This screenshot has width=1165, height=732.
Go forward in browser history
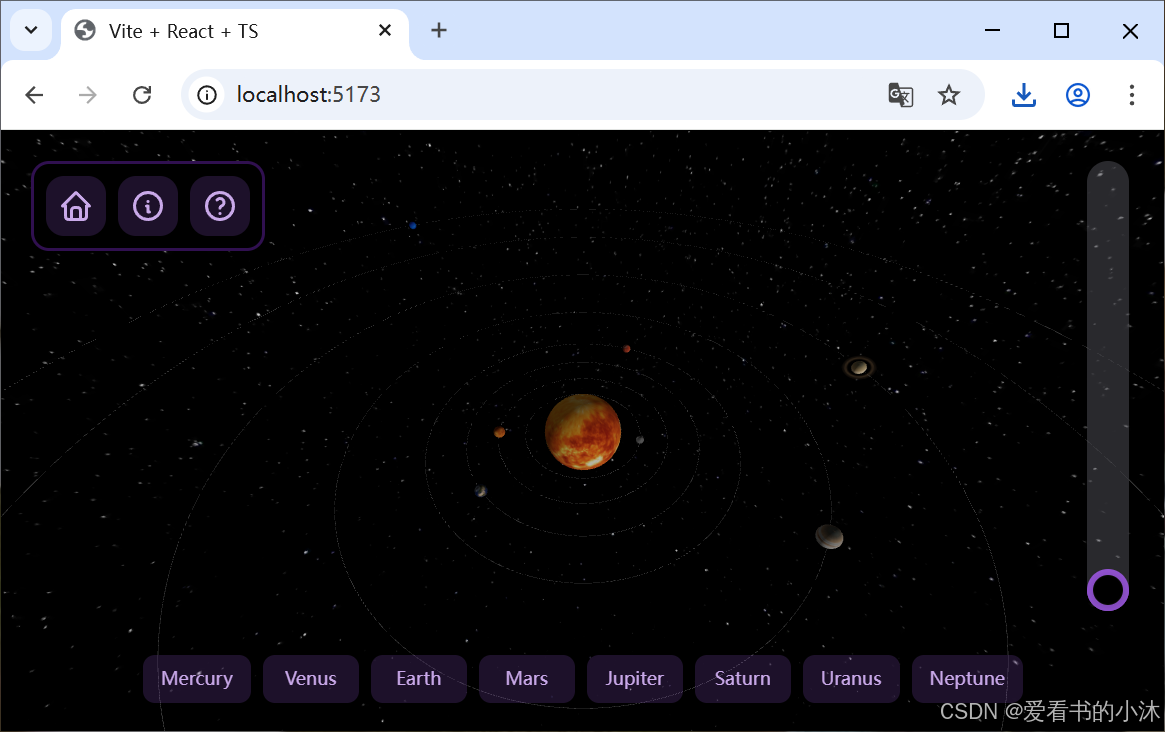coord(88,95)
